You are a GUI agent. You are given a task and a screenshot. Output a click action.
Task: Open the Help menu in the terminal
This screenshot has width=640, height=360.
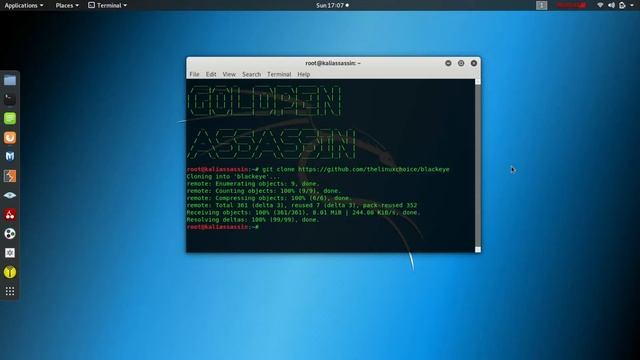pyautogui.click(x=303, y=74)
